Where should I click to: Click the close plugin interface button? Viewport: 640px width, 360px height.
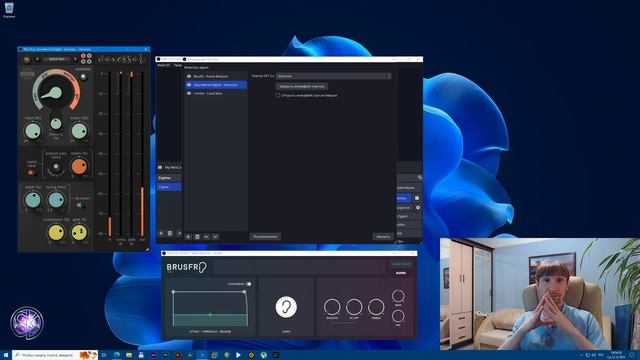pyautogui.click(x=302, y=87)
